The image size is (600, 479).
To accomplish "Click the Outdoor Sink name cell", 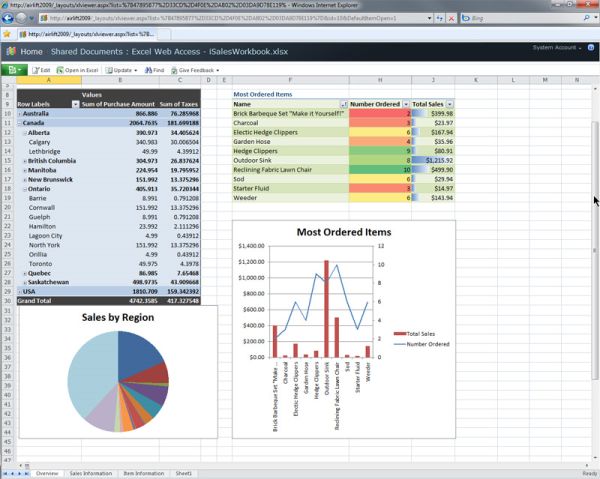I will click(x=290, y=161).
